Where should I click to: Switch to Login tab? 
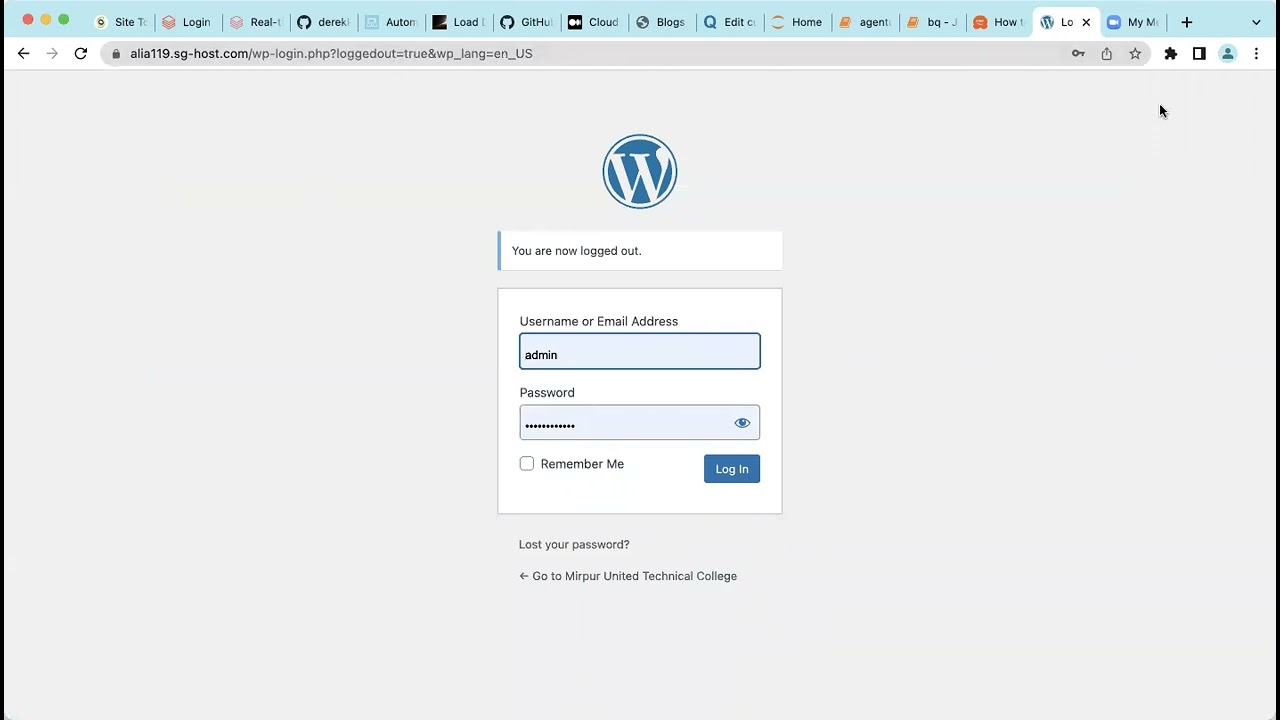point(188,22)
